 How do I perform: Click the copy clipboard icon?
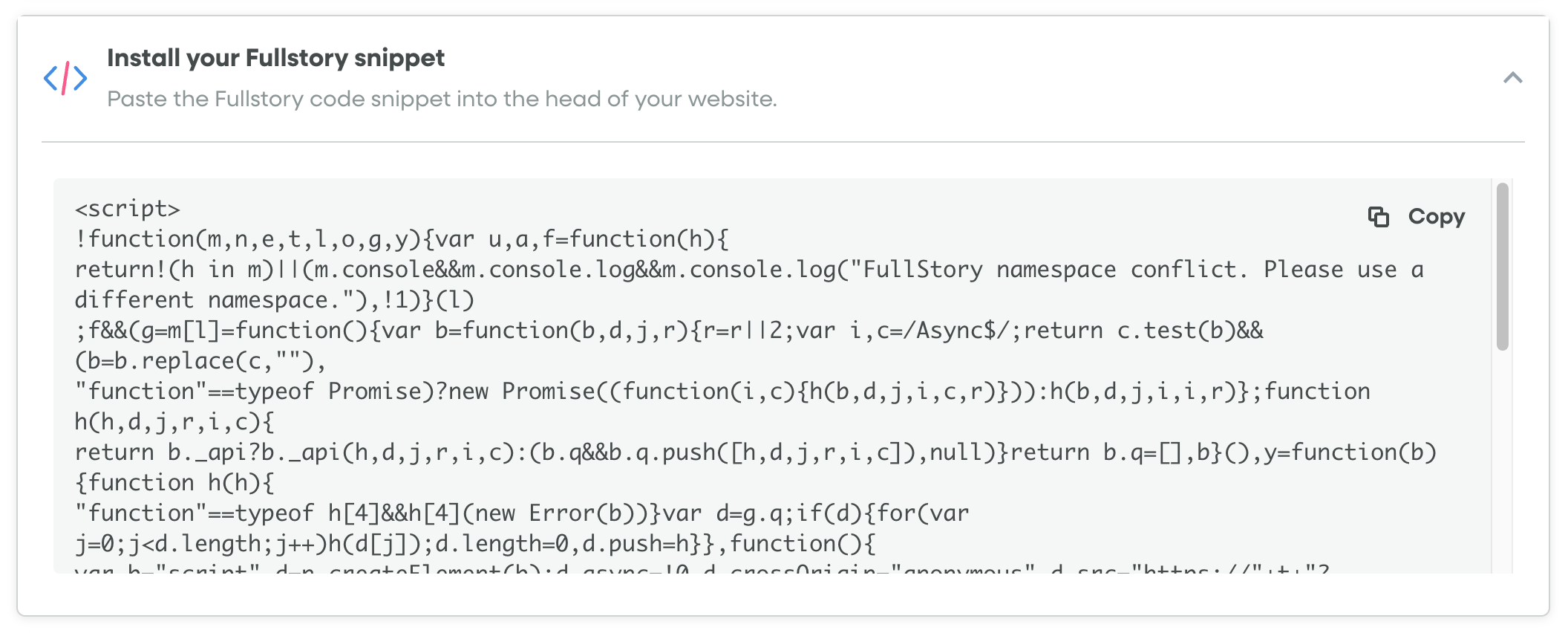pos(1378,216)
